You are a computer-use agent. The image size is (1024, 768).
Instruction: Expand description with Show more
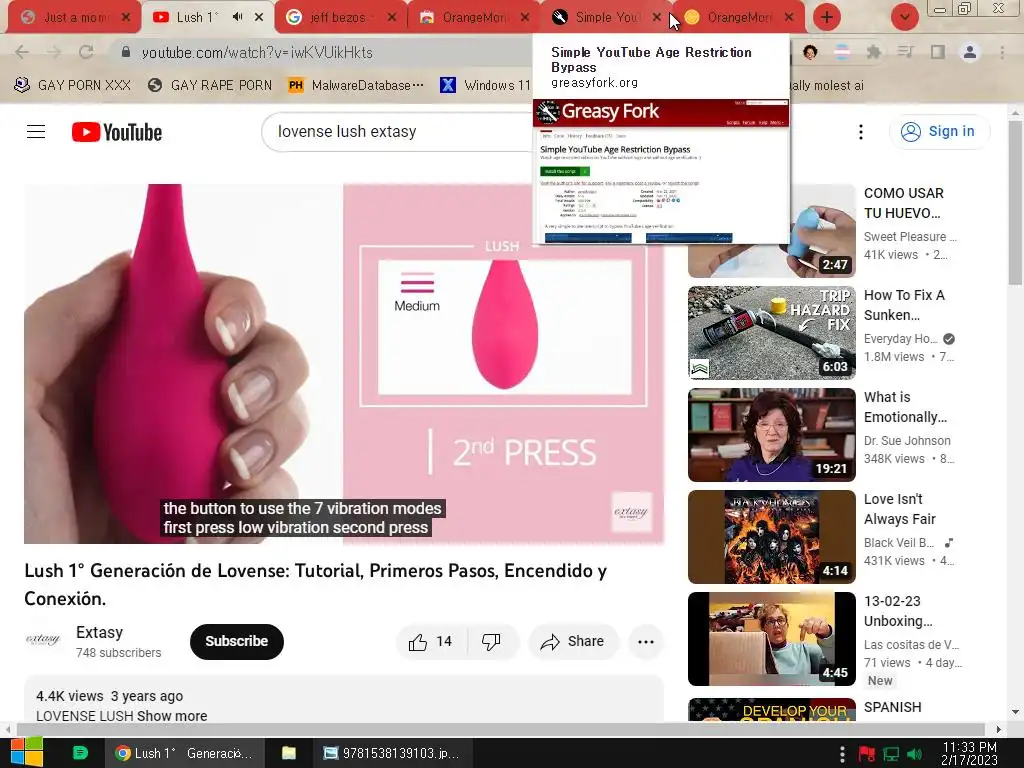click(x=172, y=716)
